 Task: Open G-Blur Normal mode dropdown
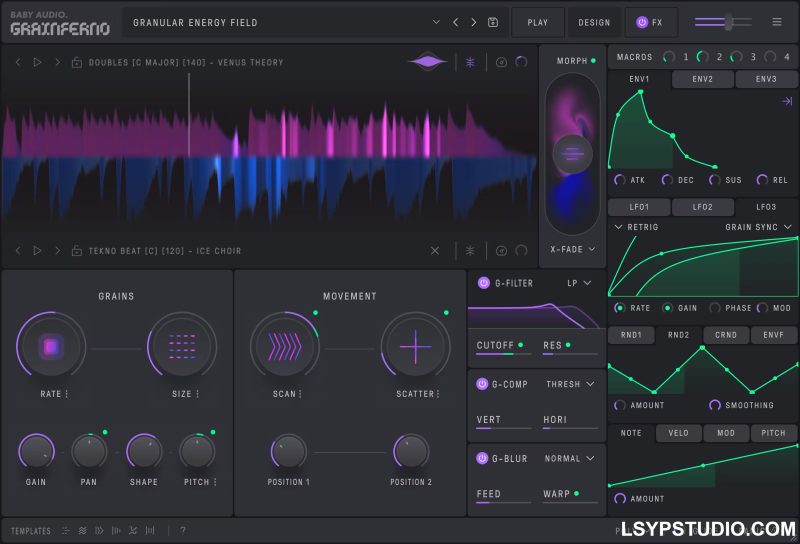pos(569,458)
